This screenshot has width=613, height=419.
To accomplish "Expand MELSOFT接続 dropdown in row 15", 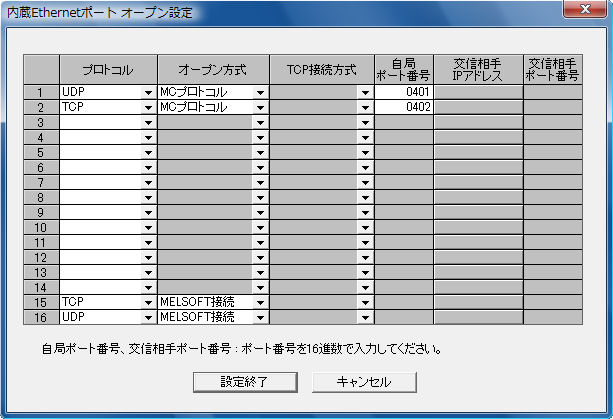I will coord(260,302).
